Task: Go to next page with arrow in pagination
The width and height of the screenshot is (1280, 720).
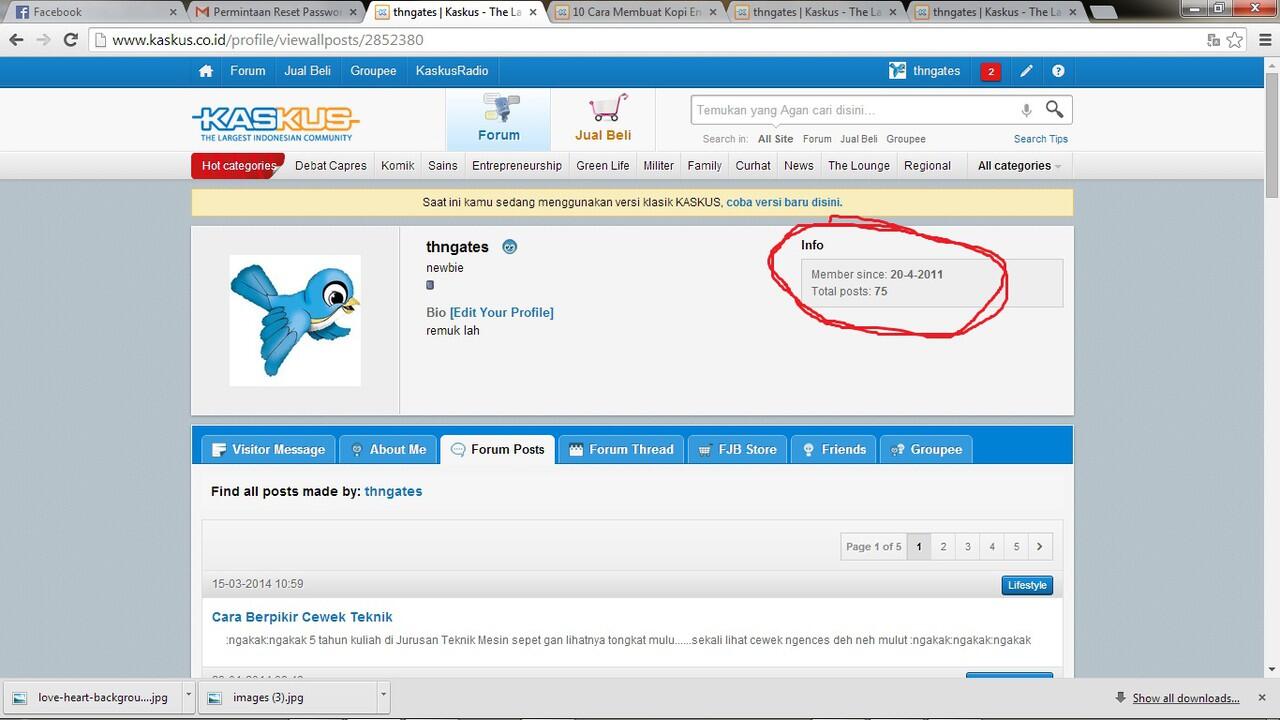Action: point(1040,546)
